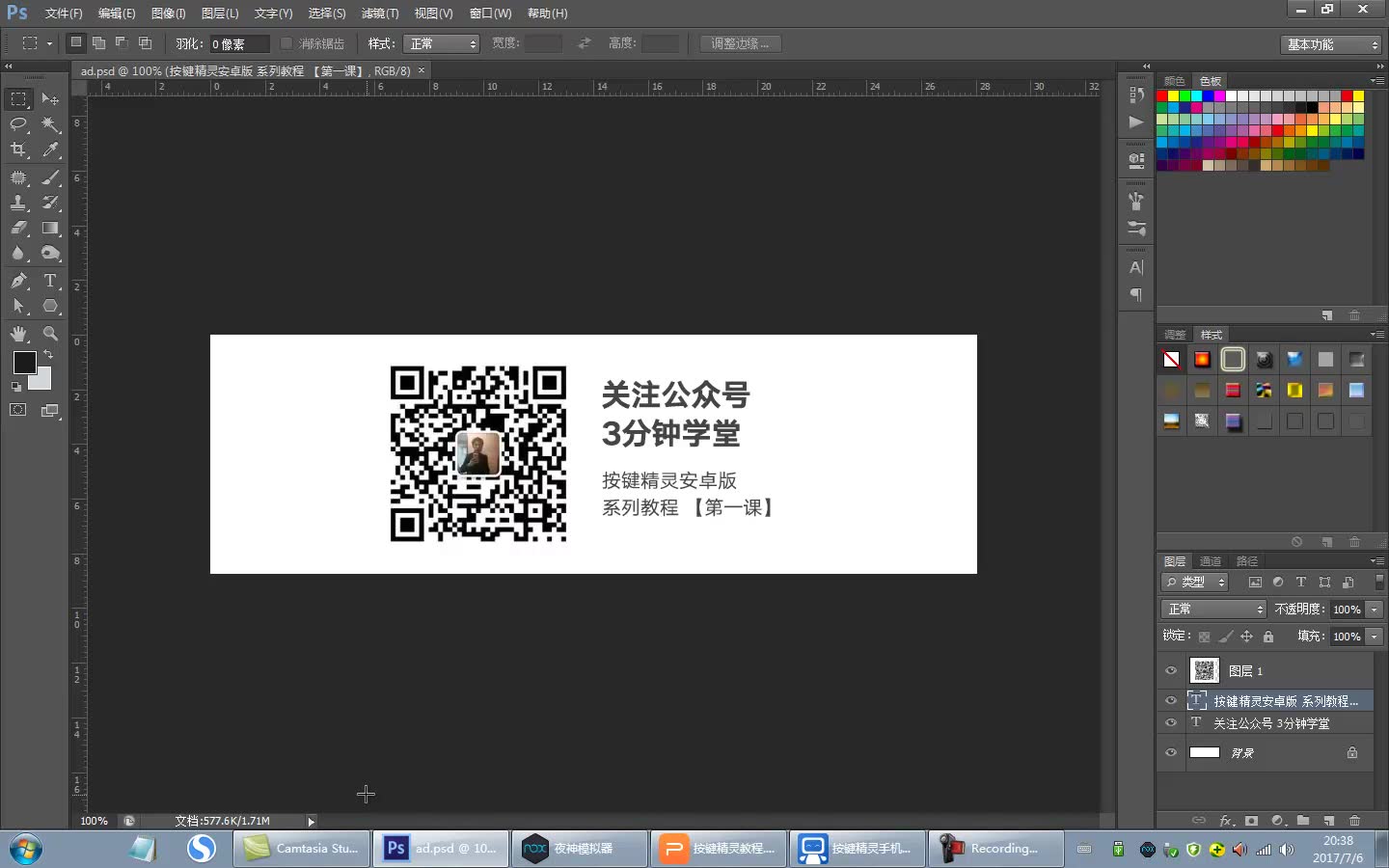
Task: Choose New selection mode button
Action: [76, 42]
